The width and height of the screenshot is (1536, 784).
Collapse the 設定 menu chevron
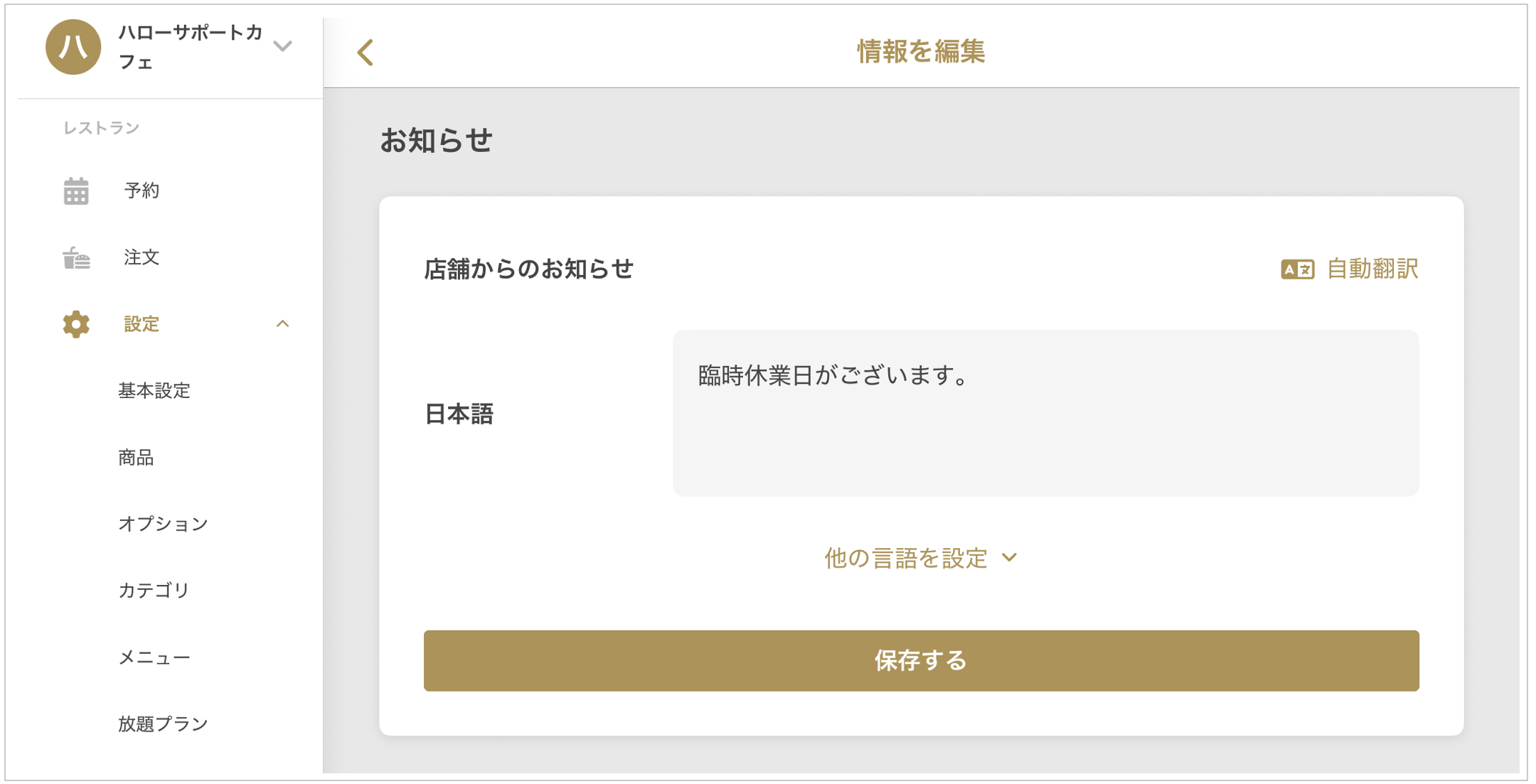point(283,324)
